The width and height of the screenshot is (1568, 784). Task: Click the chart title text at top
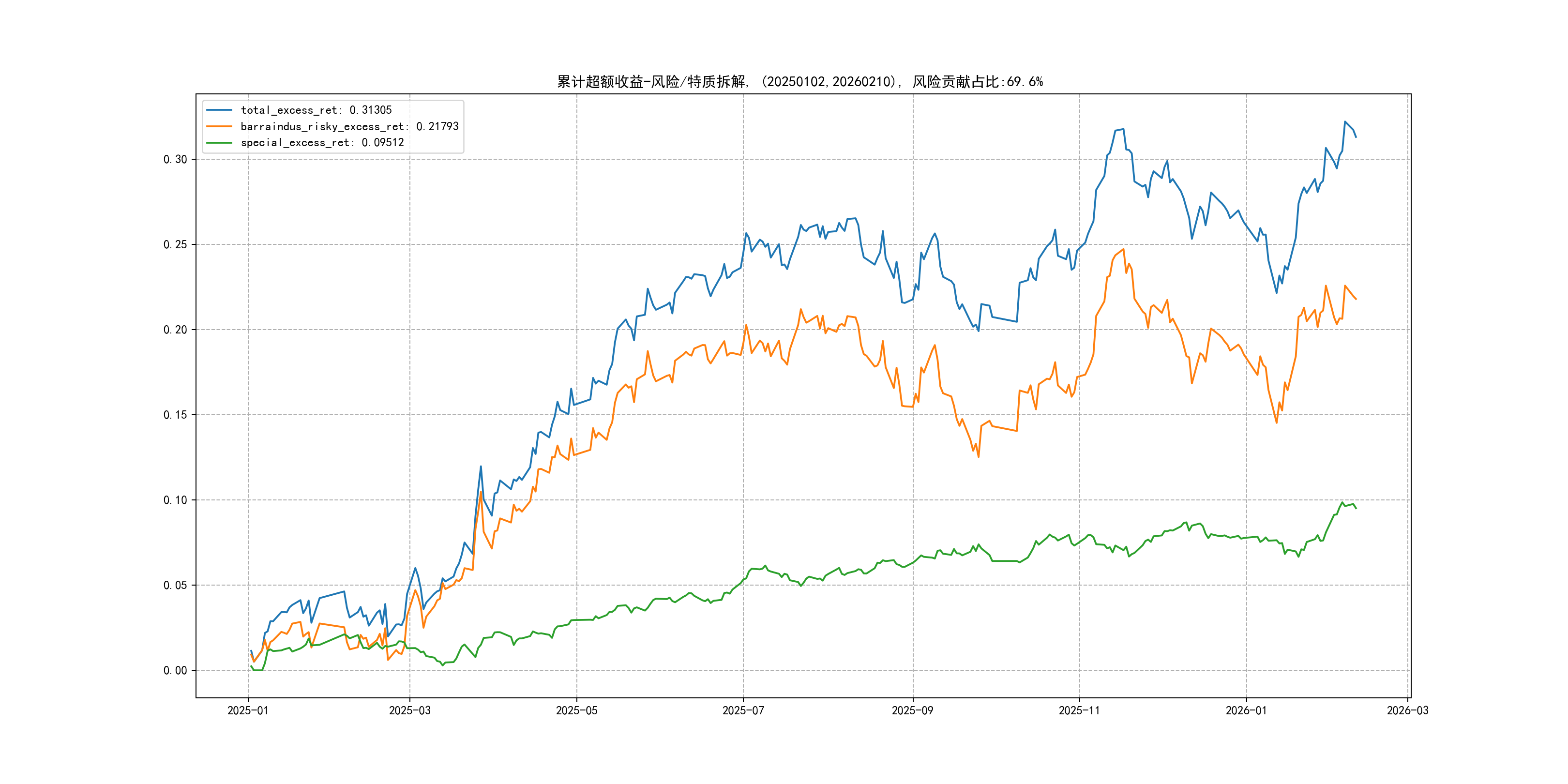pyautogui.click(x=800, y=82)
